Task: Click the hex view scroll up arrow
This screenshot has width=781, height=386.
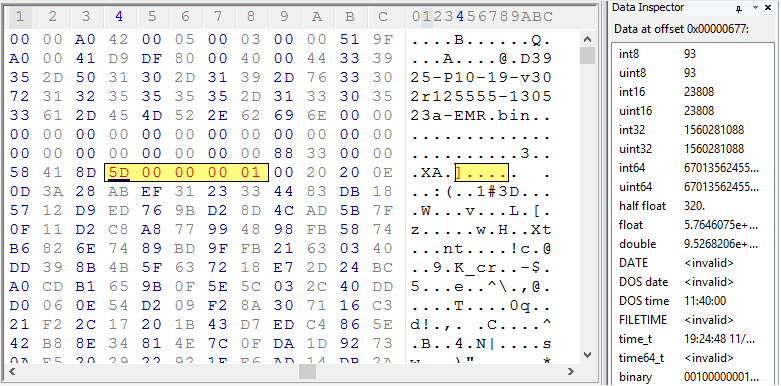Action: (587, 39)
